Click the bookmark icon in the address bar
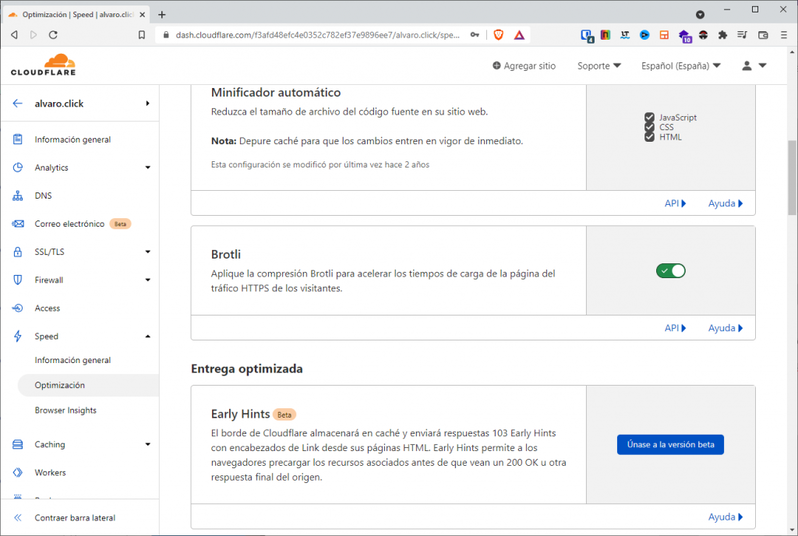This screenshot has width=798, height=536. [x=141, y=35]
